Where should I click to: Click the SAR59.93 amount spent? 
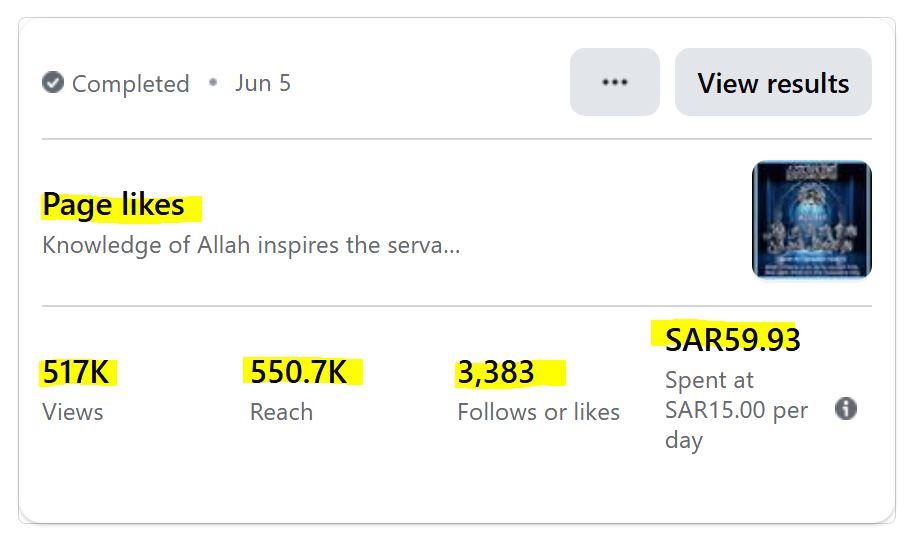(733, 340)
